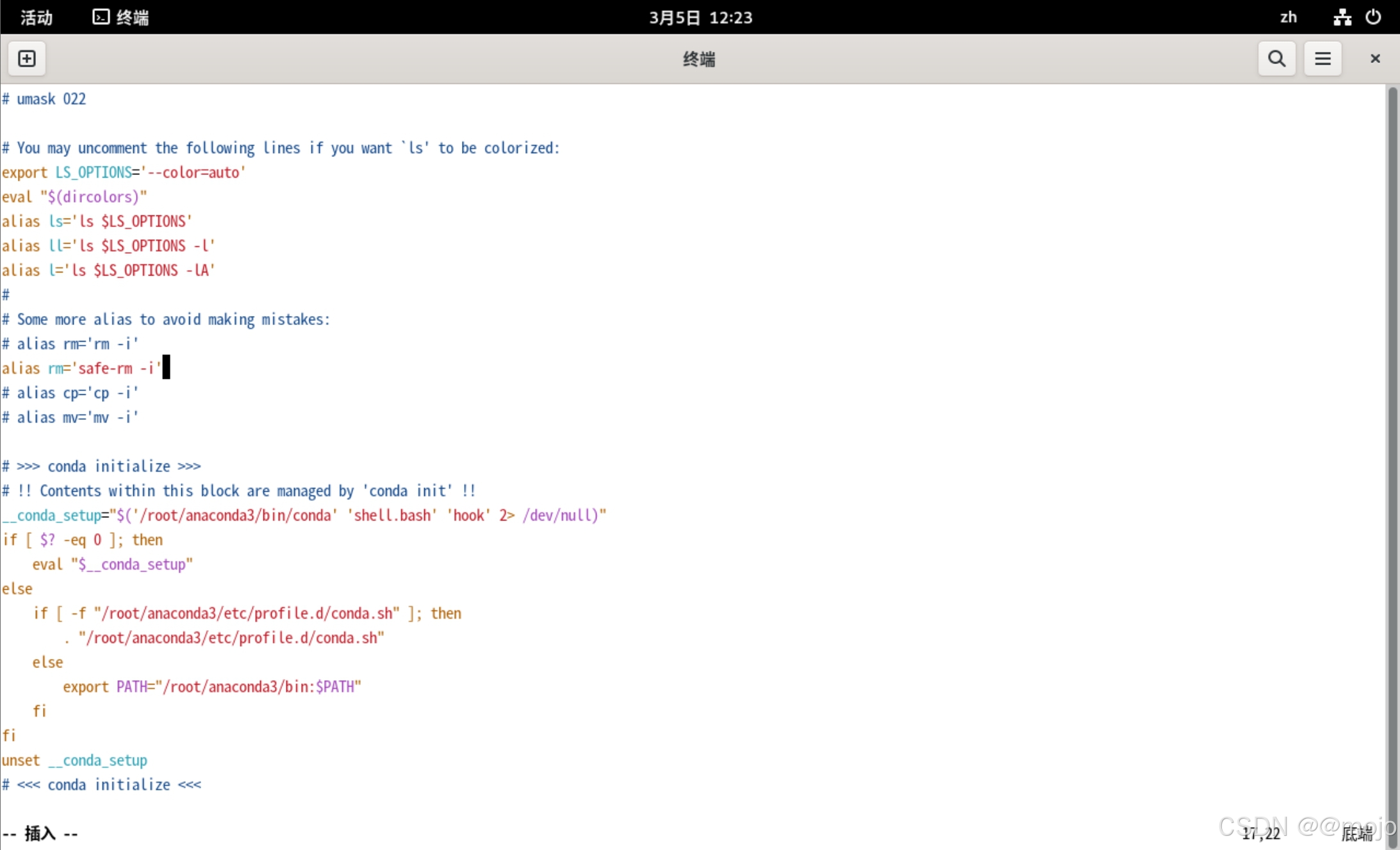Open the clock and calendar panel

coord(700,17)
